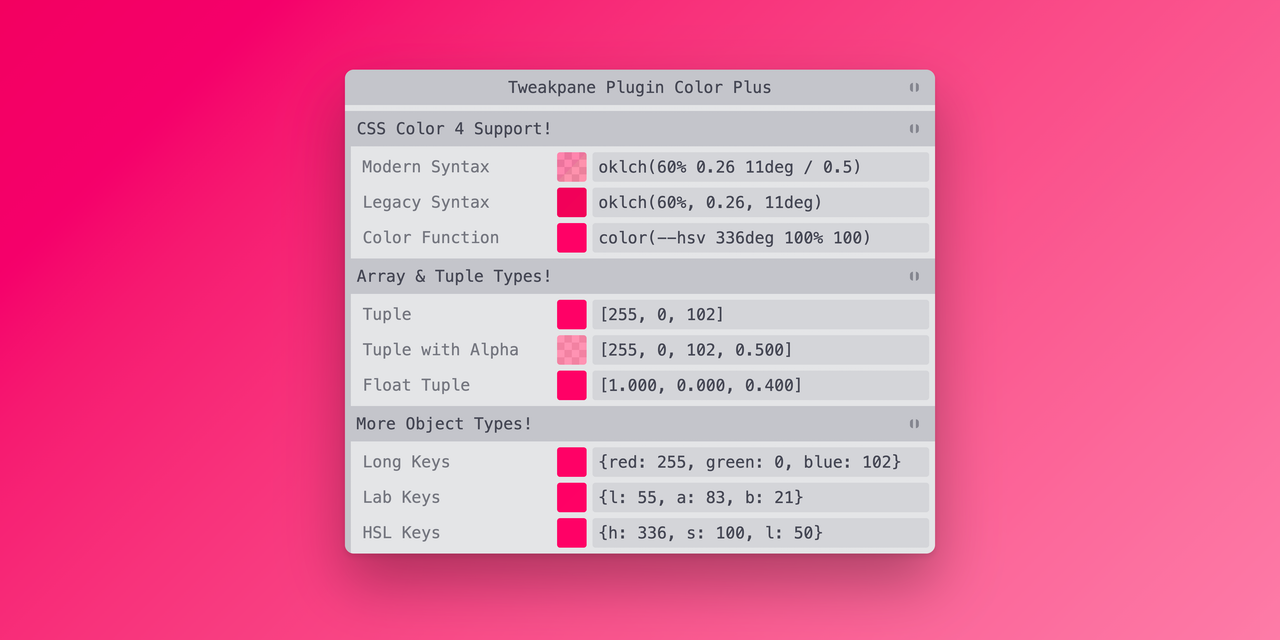Open the Long Keys color swatch picker
1280x640 pixels.
pos(571,461)
